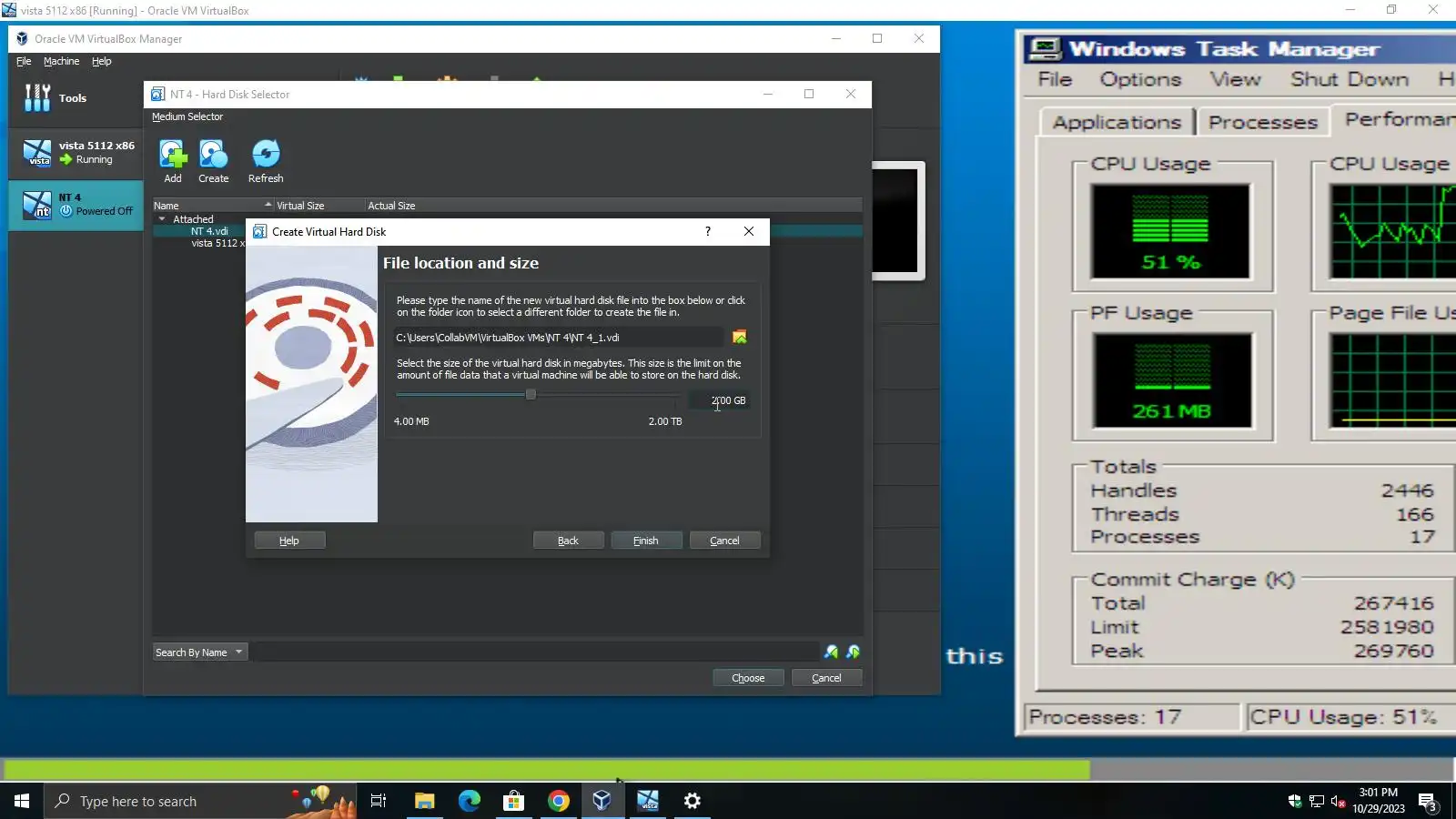Open the folder browse icon beside file path
This screenshot has width=1456, height=819.
pos(740,338)
